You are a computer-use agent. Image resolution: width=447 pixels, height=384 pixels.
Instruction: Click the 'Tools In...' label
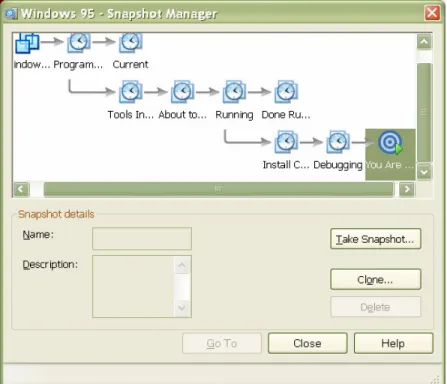[131, 115]
